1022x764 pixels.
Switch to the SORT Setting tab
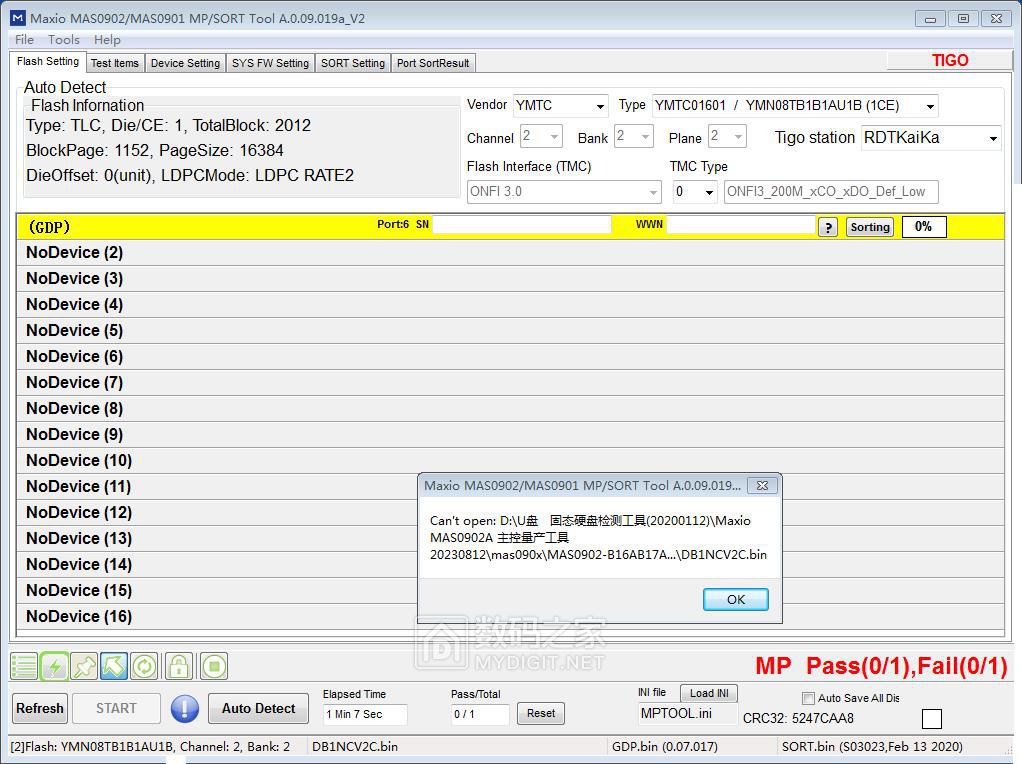pyautogui.click(x=352, y=63)
